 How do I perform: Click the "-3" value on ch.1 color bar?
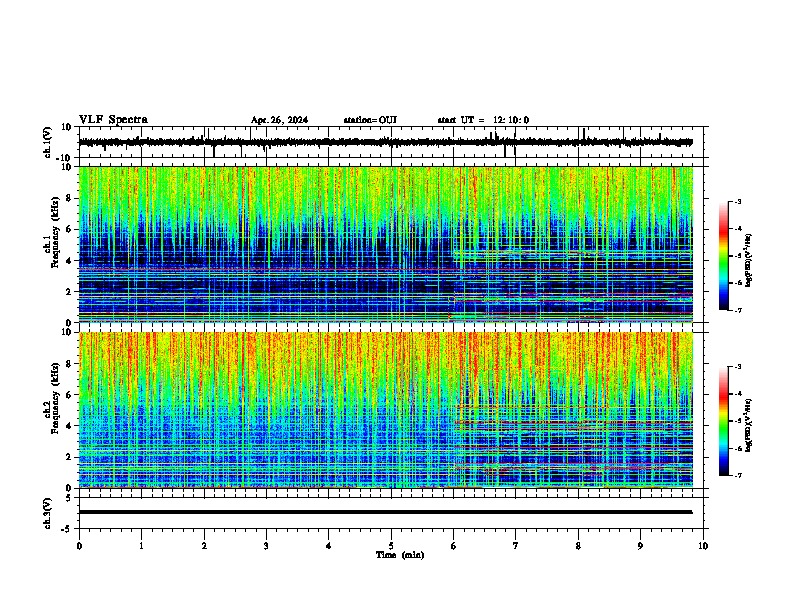coord(737,202)
